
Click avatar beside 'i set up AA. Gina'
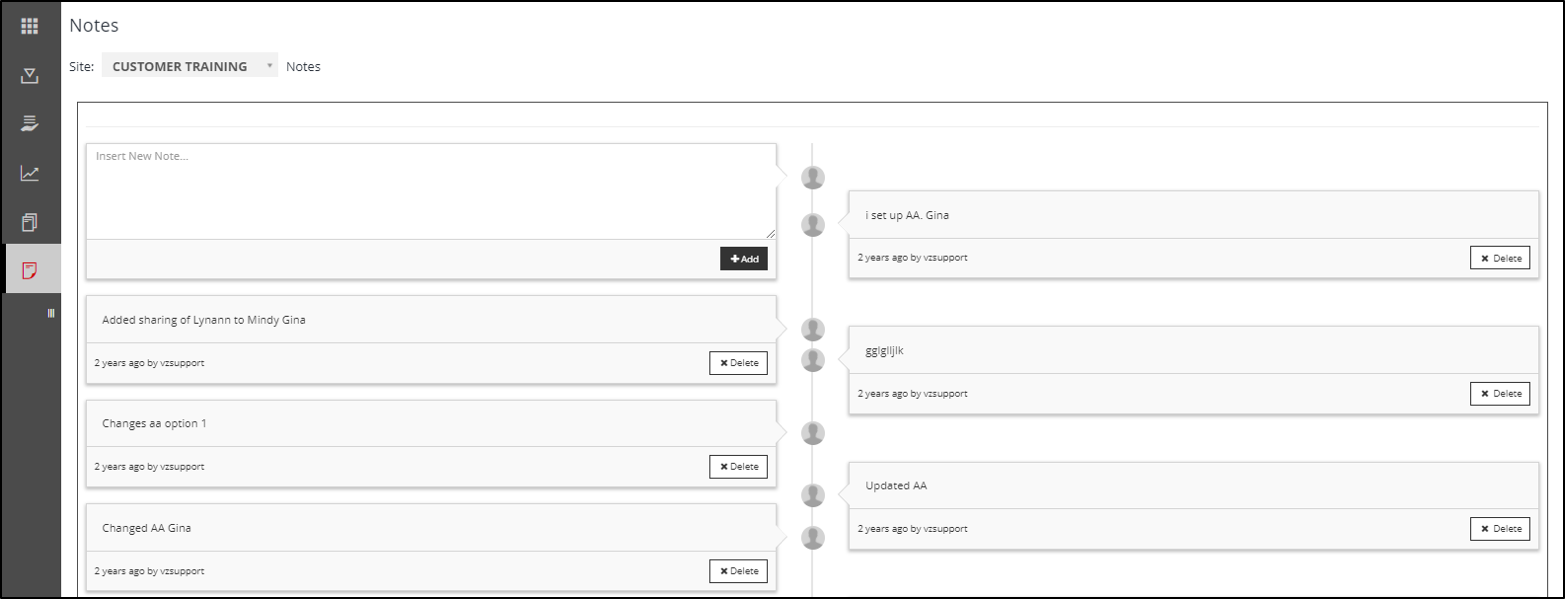point(813,225)
